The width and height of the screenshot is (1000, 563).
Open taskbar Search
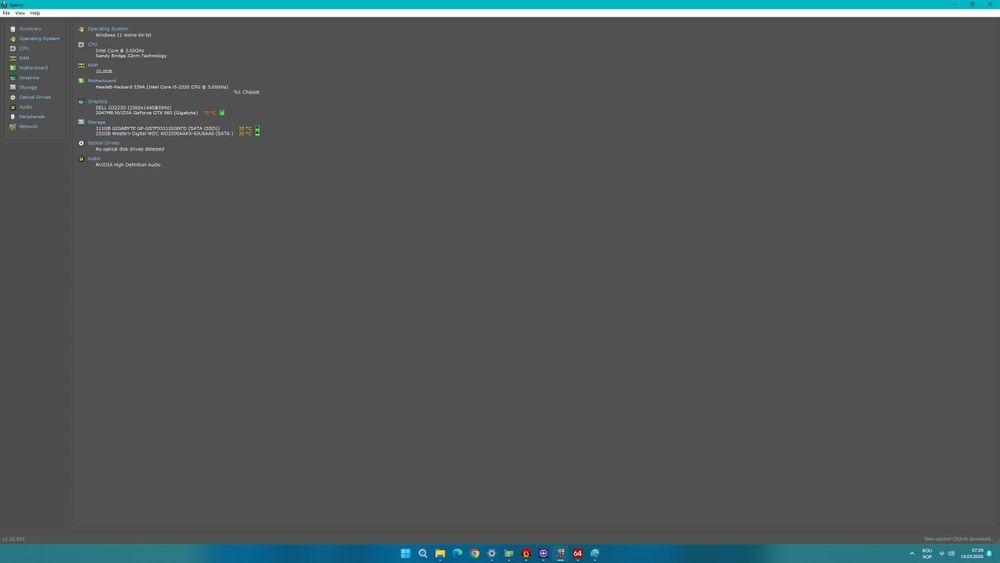point(423,553)
